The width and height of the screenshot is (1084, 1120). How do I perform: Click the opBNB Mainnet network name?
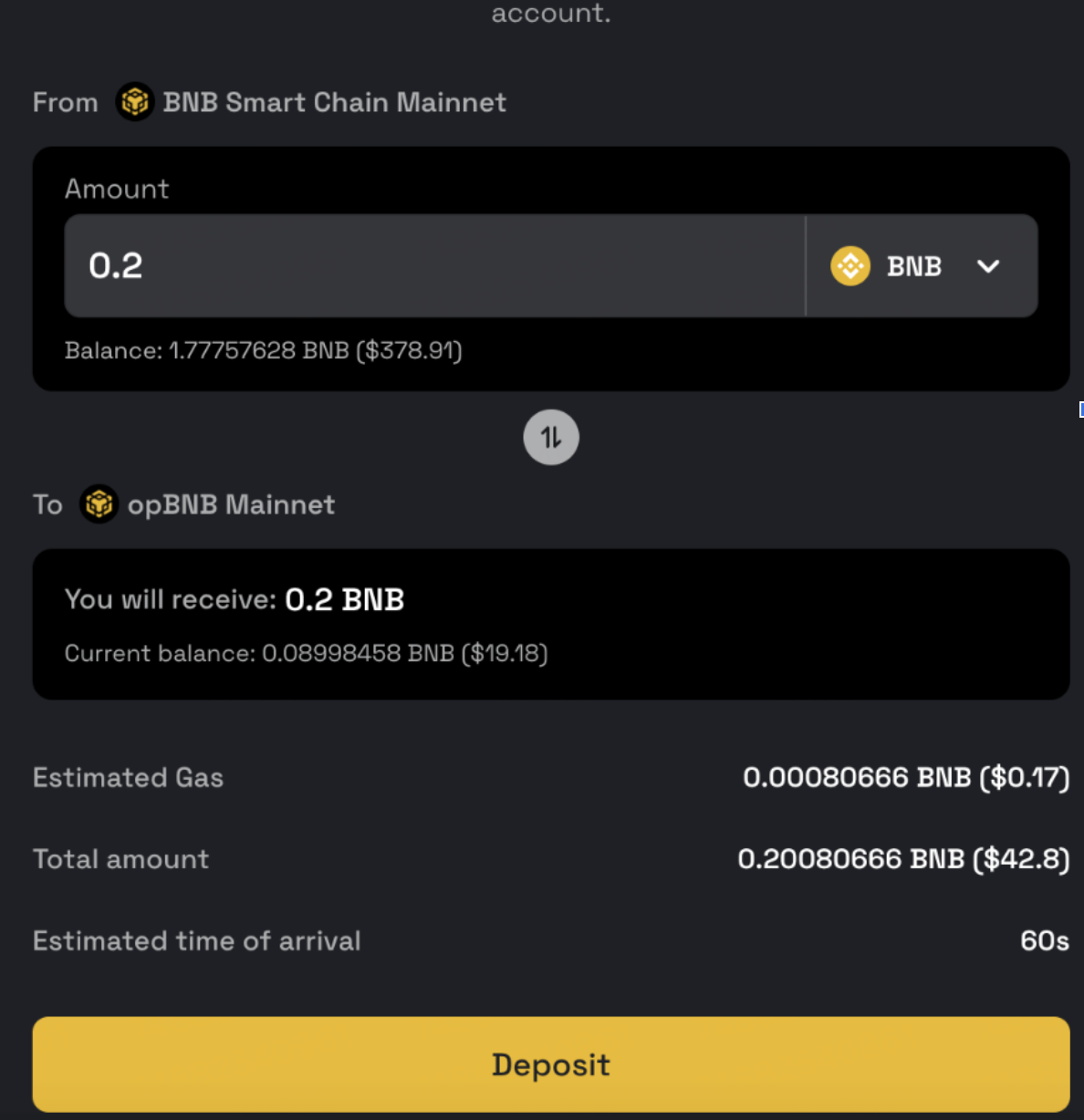point(232,504)
